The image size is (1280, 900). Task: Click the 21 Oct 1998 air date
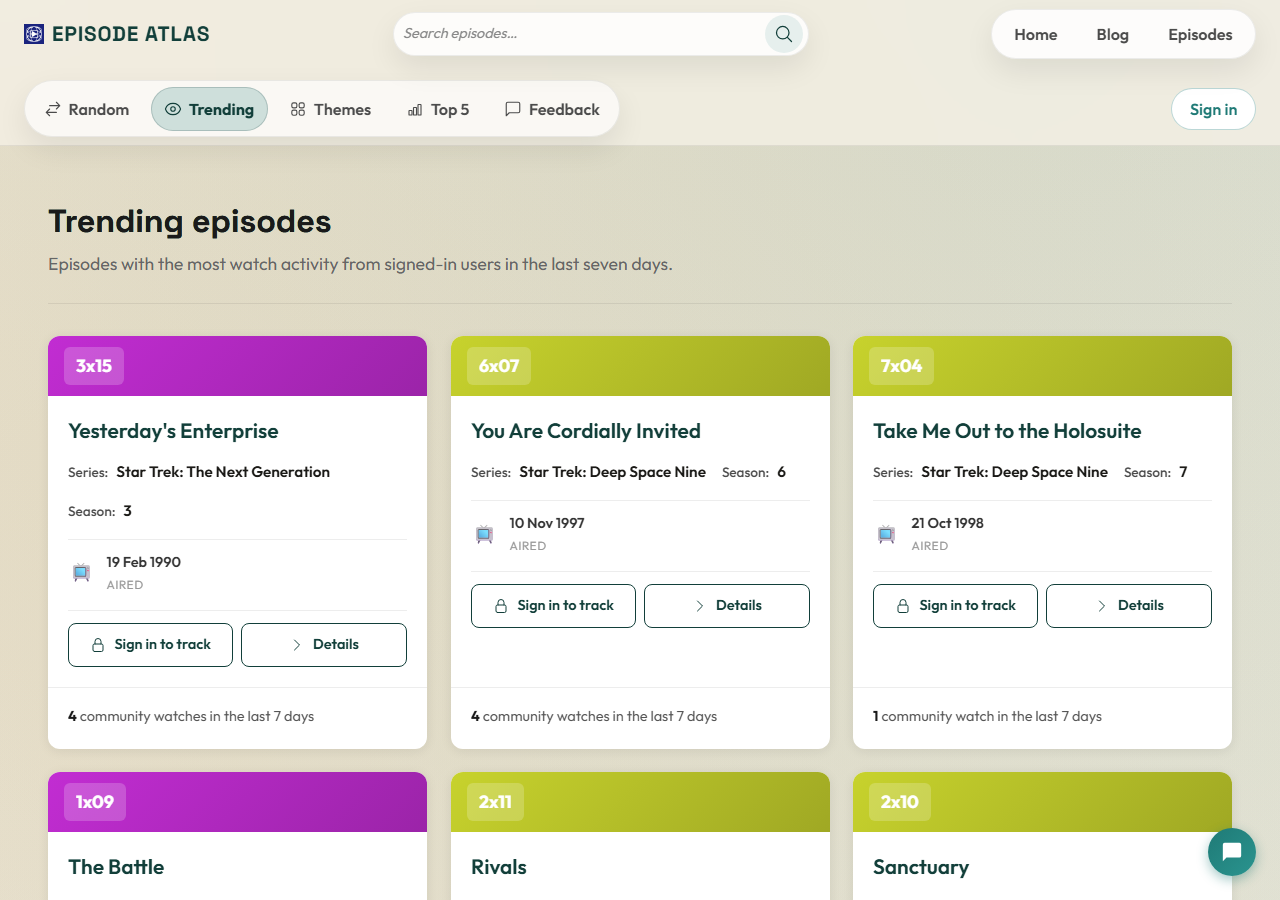[948, 523]
